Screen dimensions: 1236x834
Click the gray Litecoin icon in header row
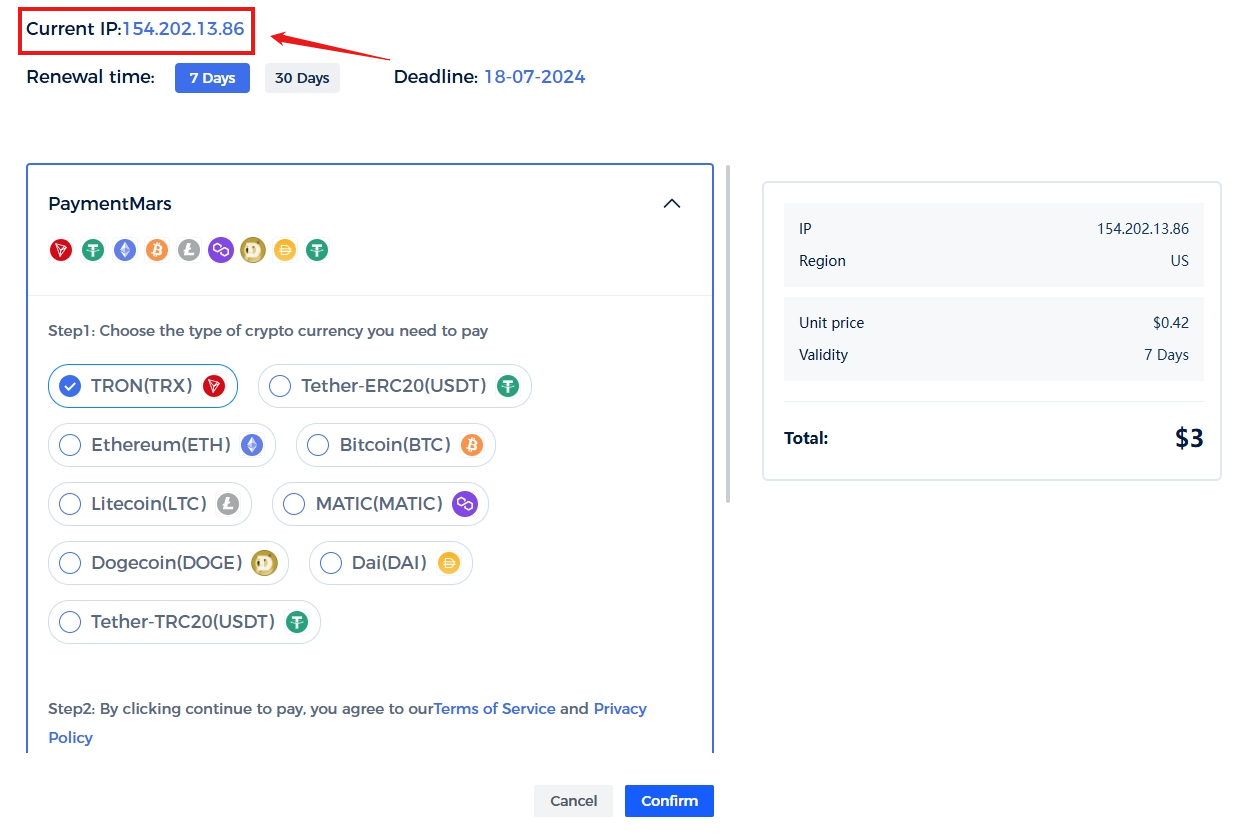[189, 250]
